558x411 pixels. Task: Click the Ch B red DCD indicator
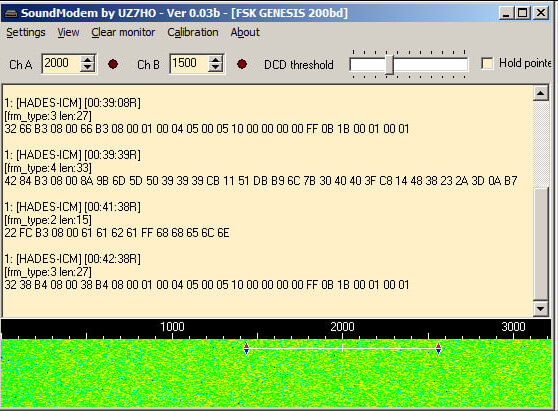[x=242, y=64]
